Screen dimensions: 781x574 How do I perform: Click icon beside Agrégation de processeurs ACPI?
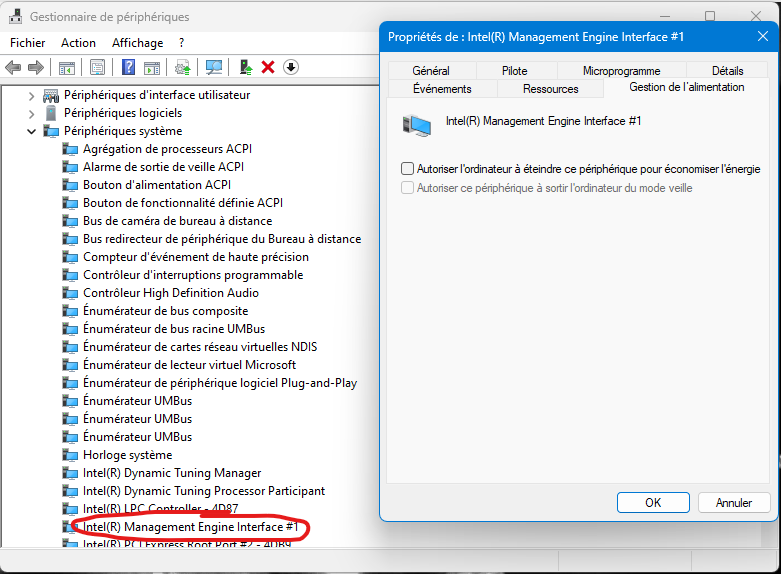click(x=70, y=149)
